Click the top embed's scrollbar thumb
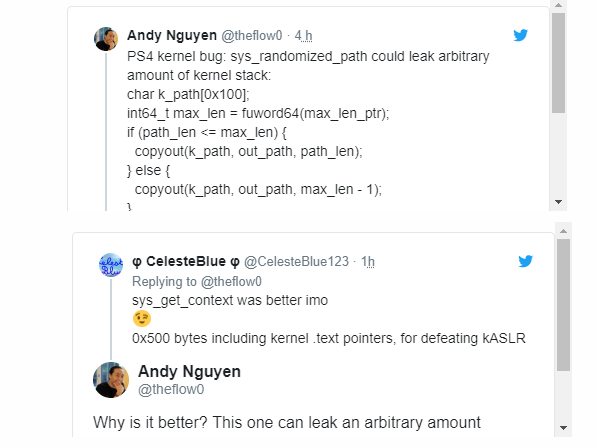Image resolution: width=597 pixels, height=447 pixels. tap(559, 63)
